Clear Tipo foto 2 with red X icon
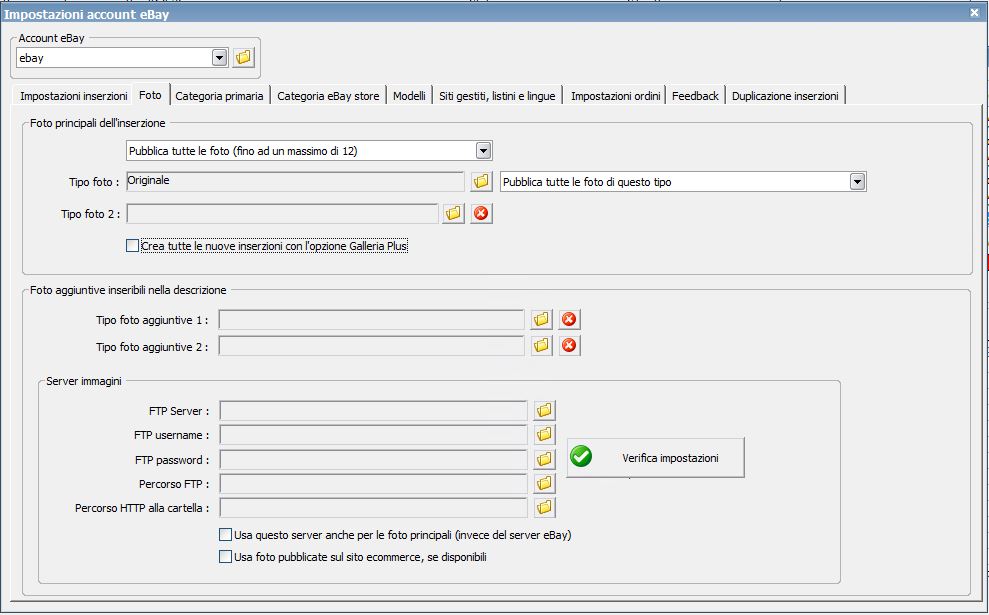This screenshot has width=989, height=615. tap(481, 214)
